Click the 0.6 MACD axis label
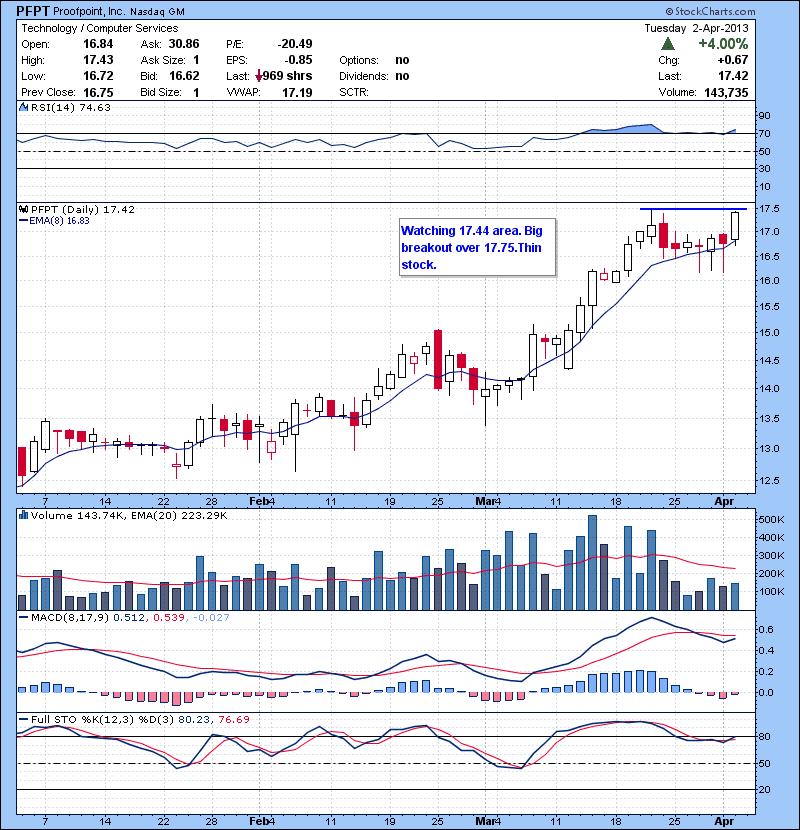This screenshot has width=800, height=830. pos(767,629)
